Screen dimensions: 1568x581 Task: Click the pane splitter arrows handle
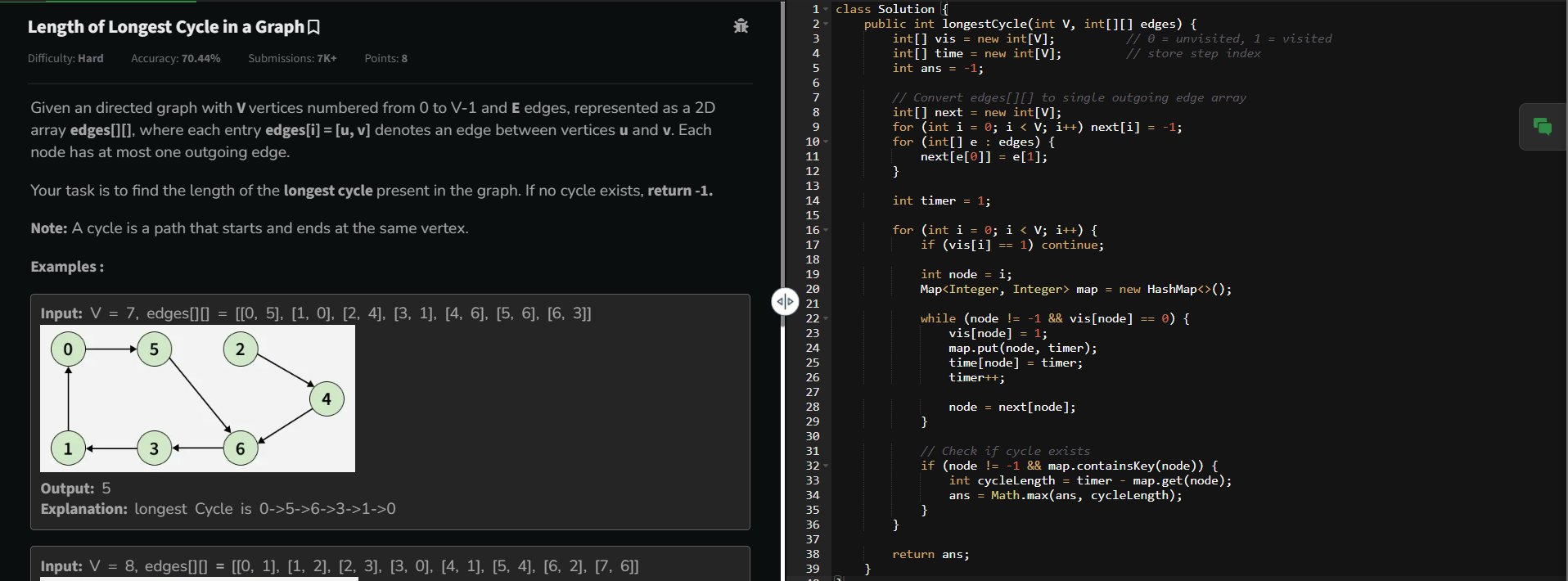[785, 302]
